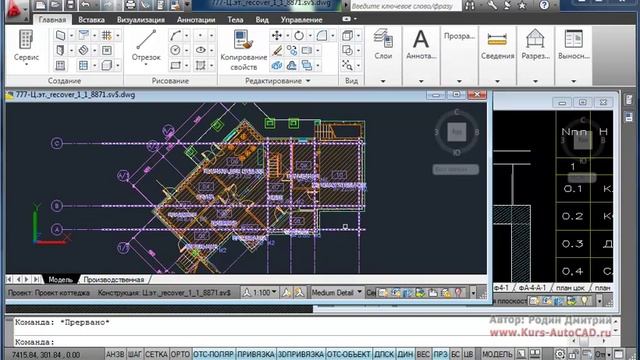Select the circle tool in Рисование
The height and width of the screenshot is (360, 640).
coord(176,51)
